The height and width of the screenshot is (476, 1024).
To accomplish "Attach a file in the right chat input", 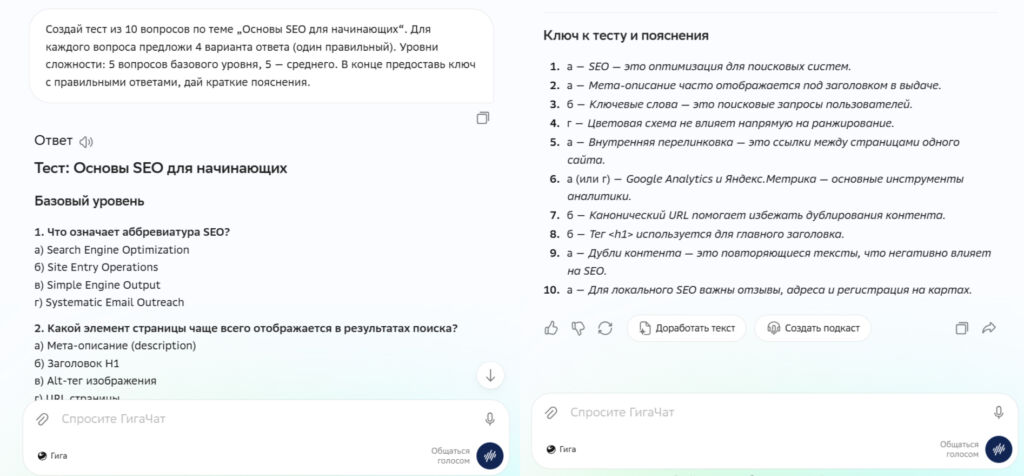I will point(551,412).
